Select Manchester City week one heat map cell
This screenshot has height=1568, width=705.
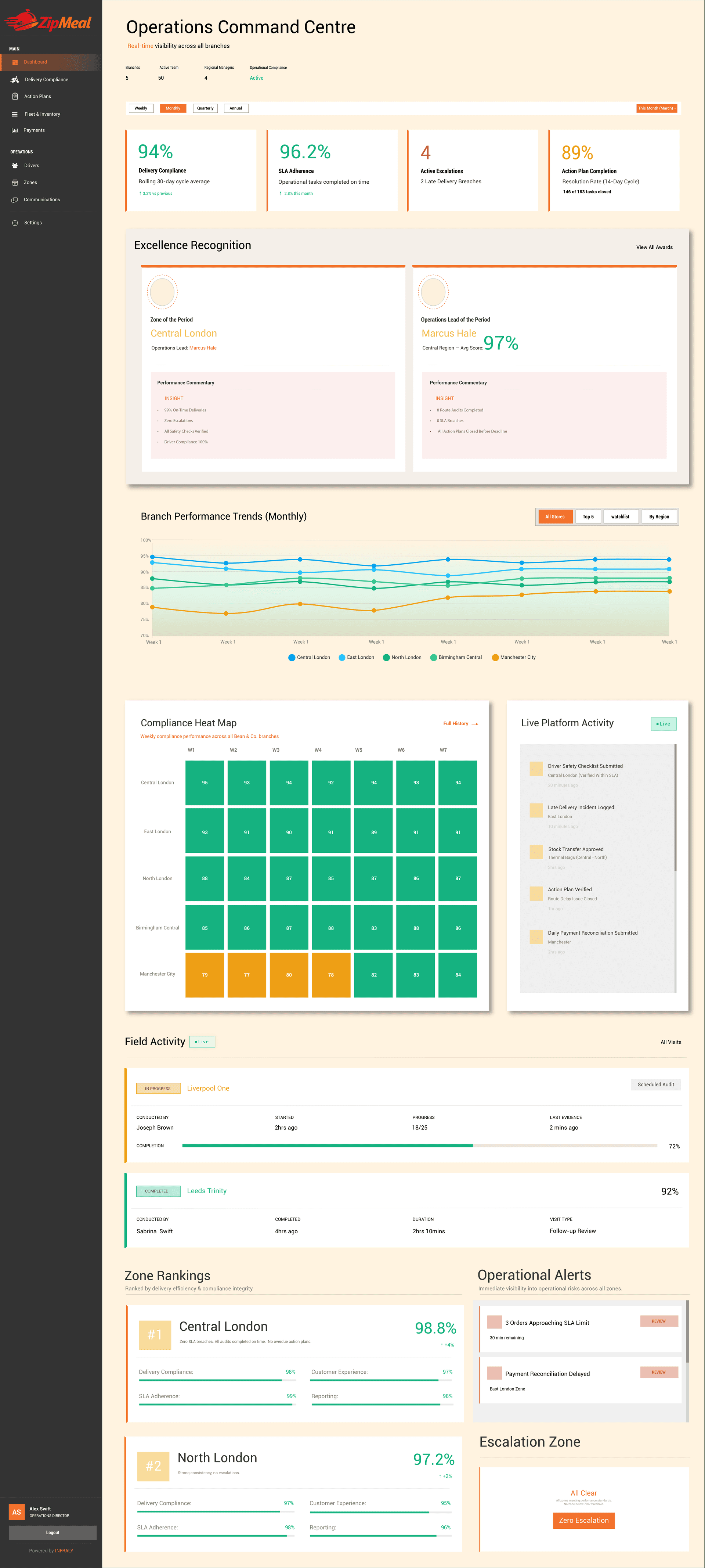205,975
